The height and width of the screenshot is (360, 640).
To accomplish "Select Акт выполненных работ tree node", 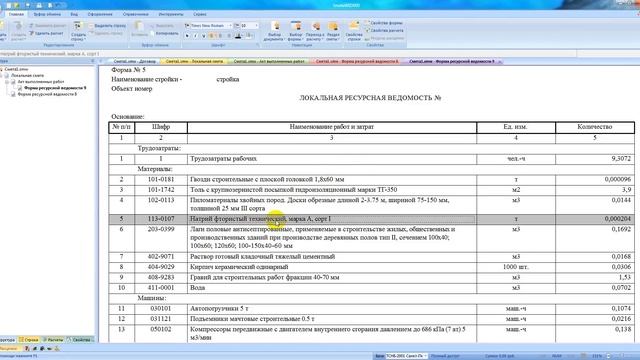I will pyautogui.click(x=41, y=82).
